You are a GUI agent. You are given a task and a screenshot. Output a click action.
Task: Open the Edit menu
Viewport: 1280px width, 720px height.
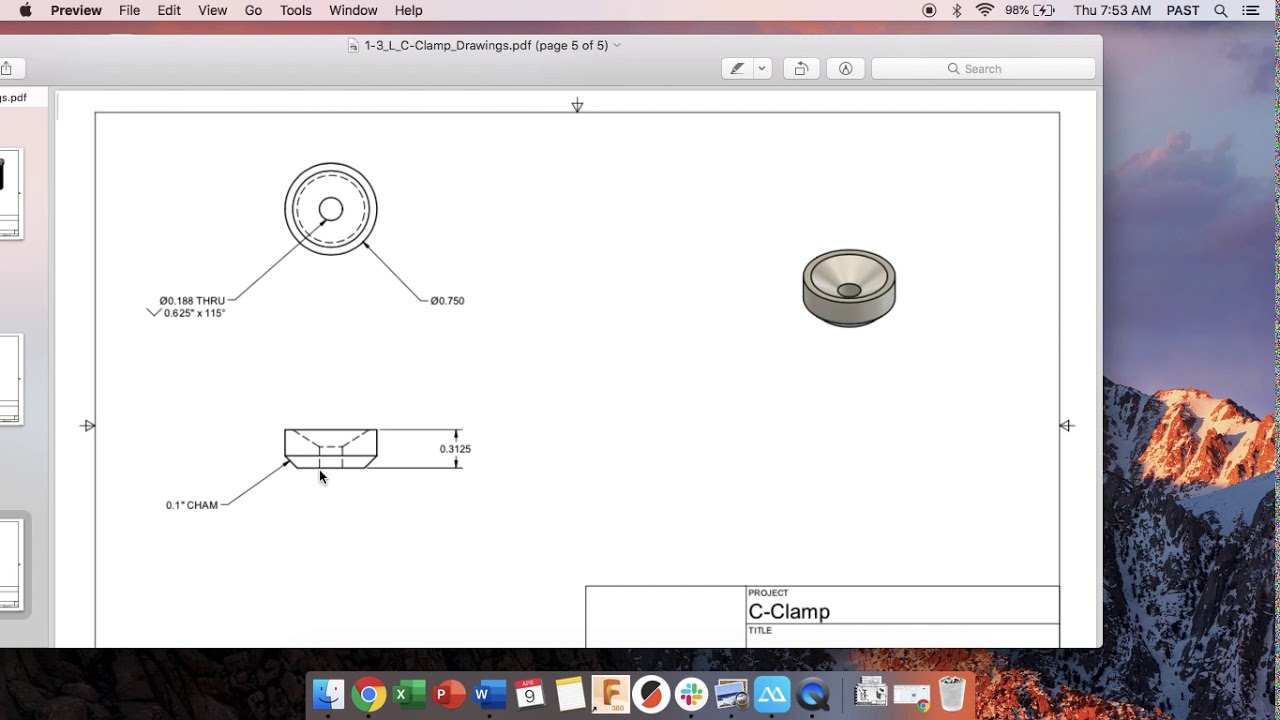pyautogui.click(x=169, y=10)
